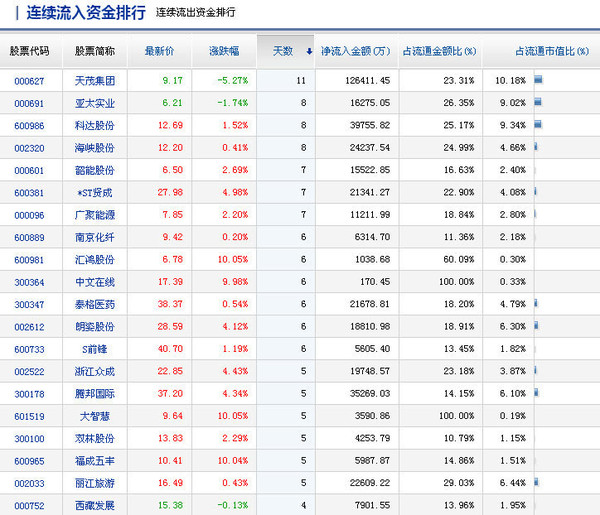Sort by the 天数 column header
Screen dimensions: 600x515
[283, 51]
